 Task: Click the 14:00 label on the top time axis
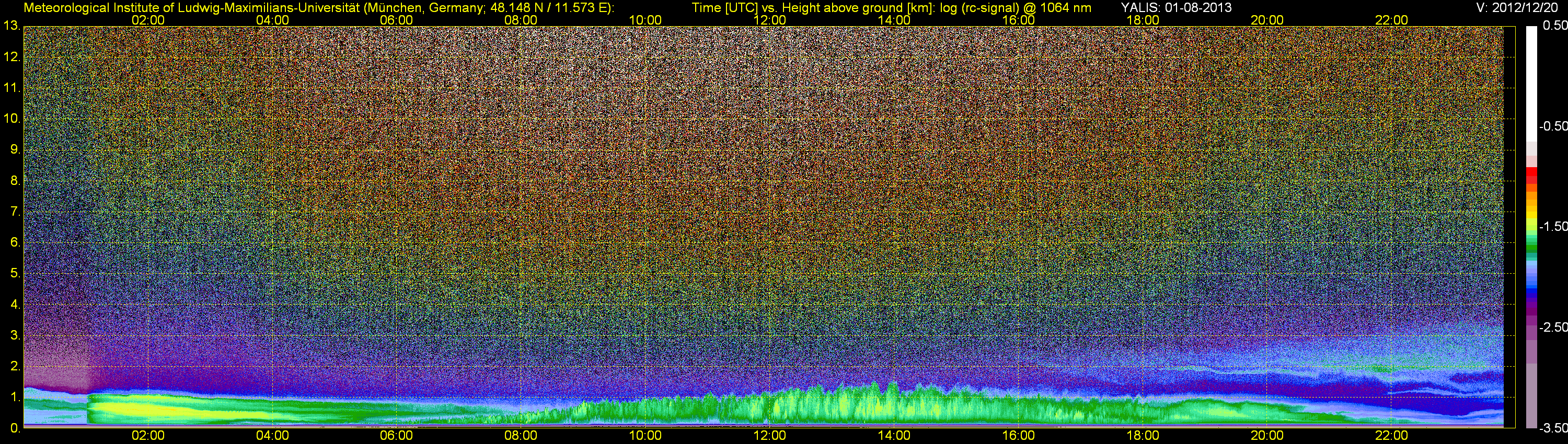[x=894, y=20]
